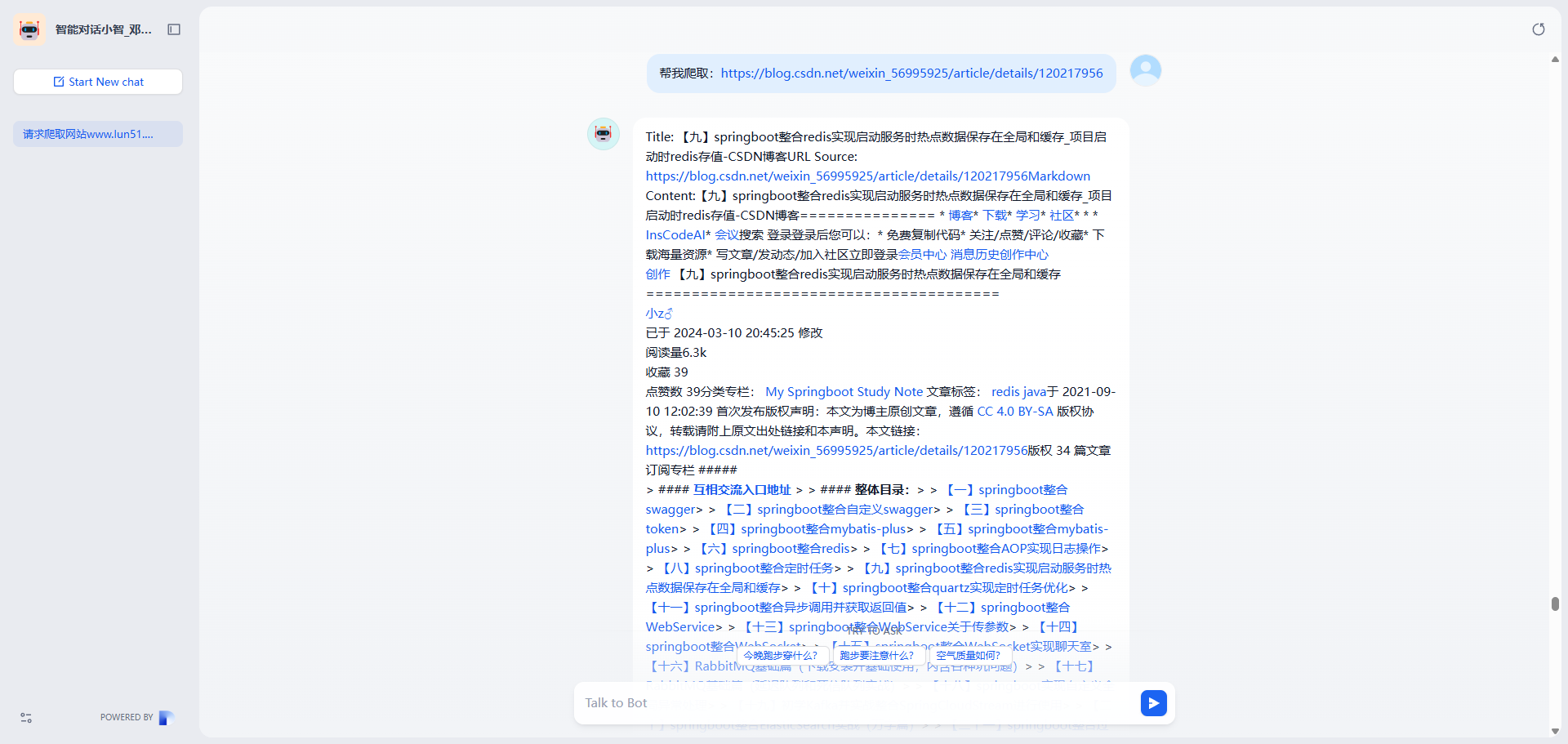
Task: Select suggestion 今晚跑步穿什么?
Action: point(781,655)
